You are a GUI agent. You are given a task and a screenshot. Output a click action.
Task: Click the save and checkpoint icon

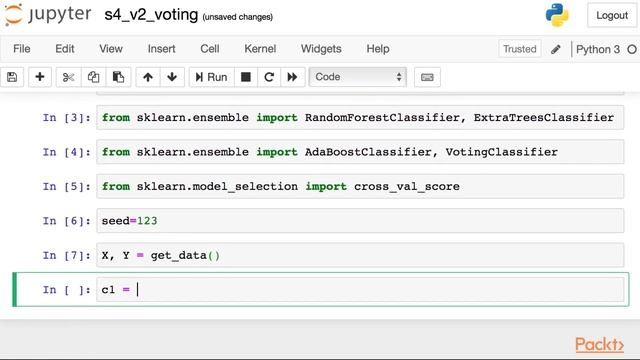(12, 77)
